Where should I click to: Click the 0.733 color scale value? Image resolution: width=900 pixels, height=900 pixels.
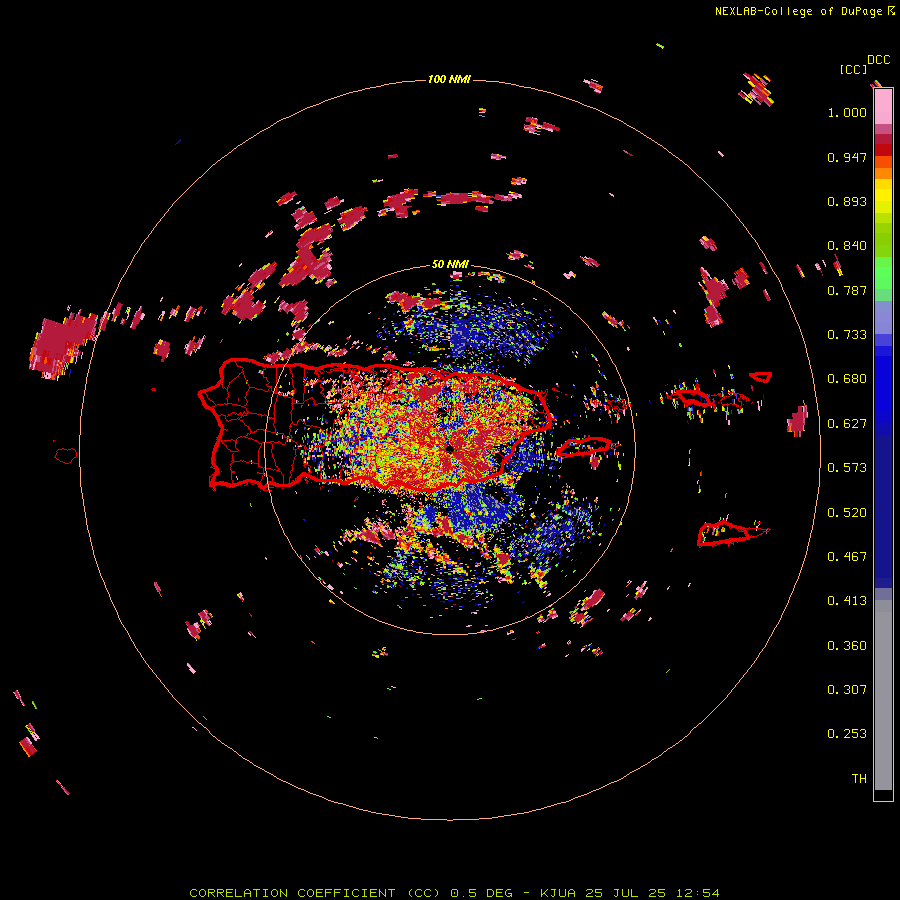click(x=847, y=335)
